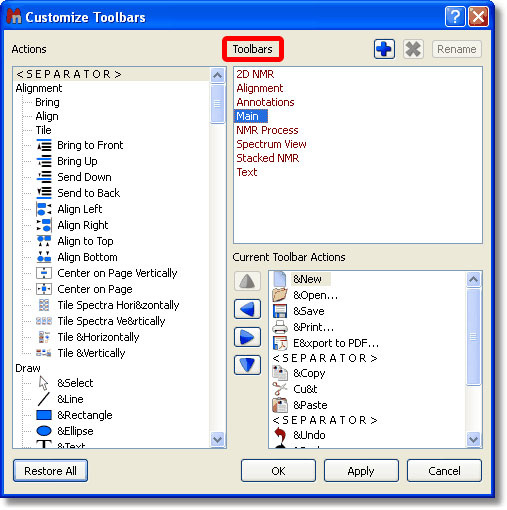Select Center on Page Vertically icon
Viewport: 507px width, 510px height.
[44, 273]
